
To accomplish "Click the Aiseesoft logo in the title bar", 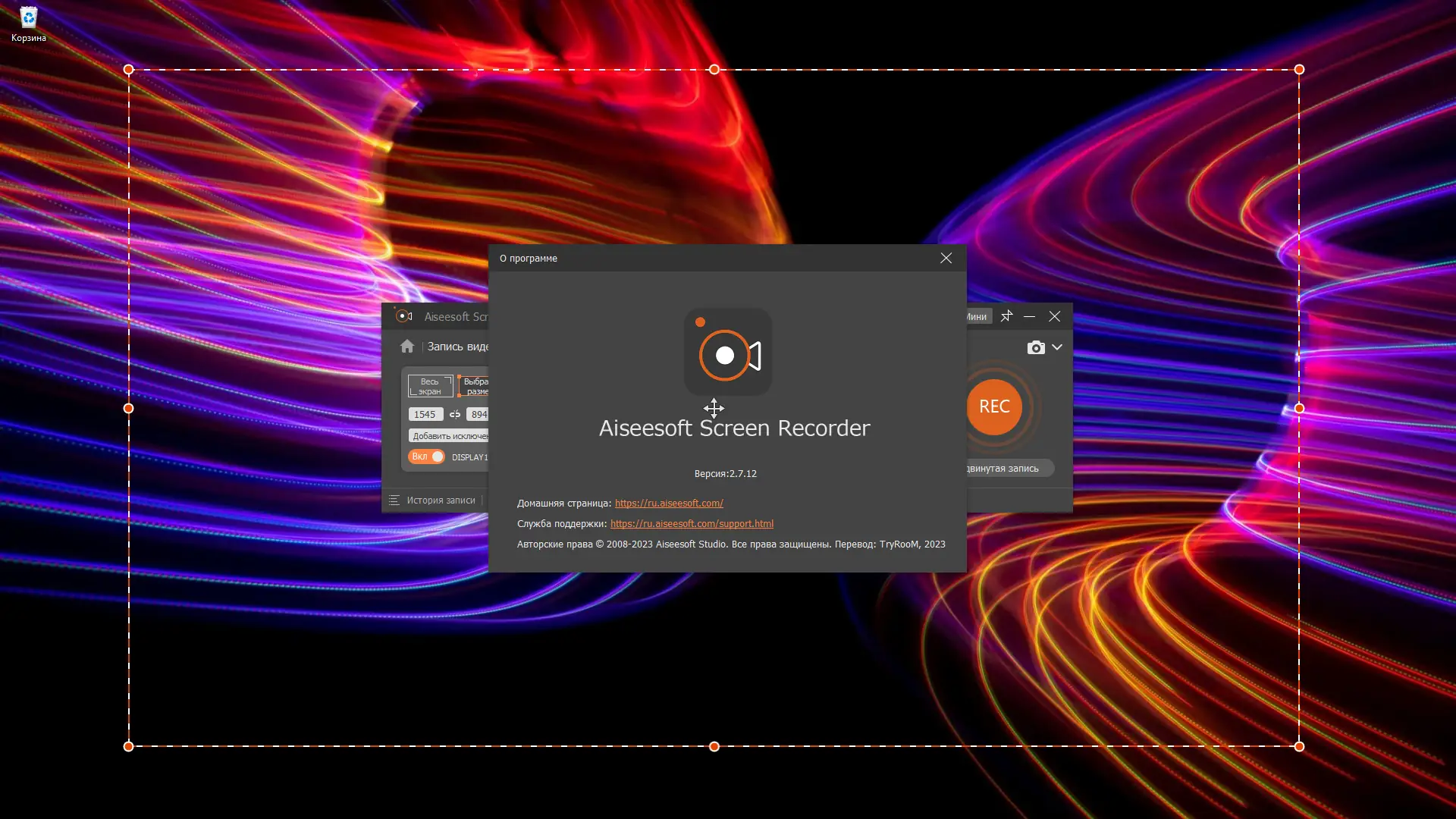I will [403, 316].
